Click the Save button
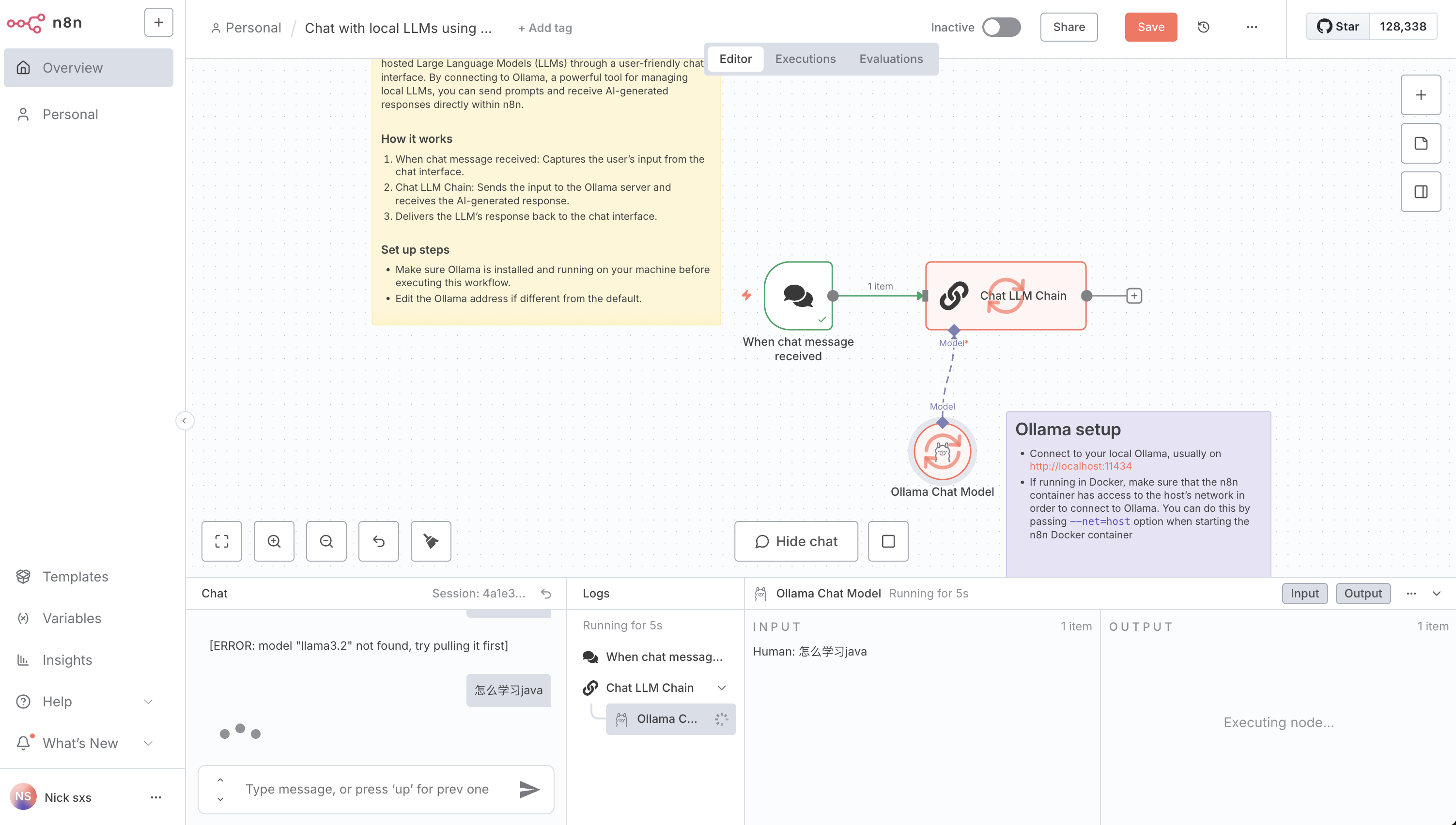 1150,27
